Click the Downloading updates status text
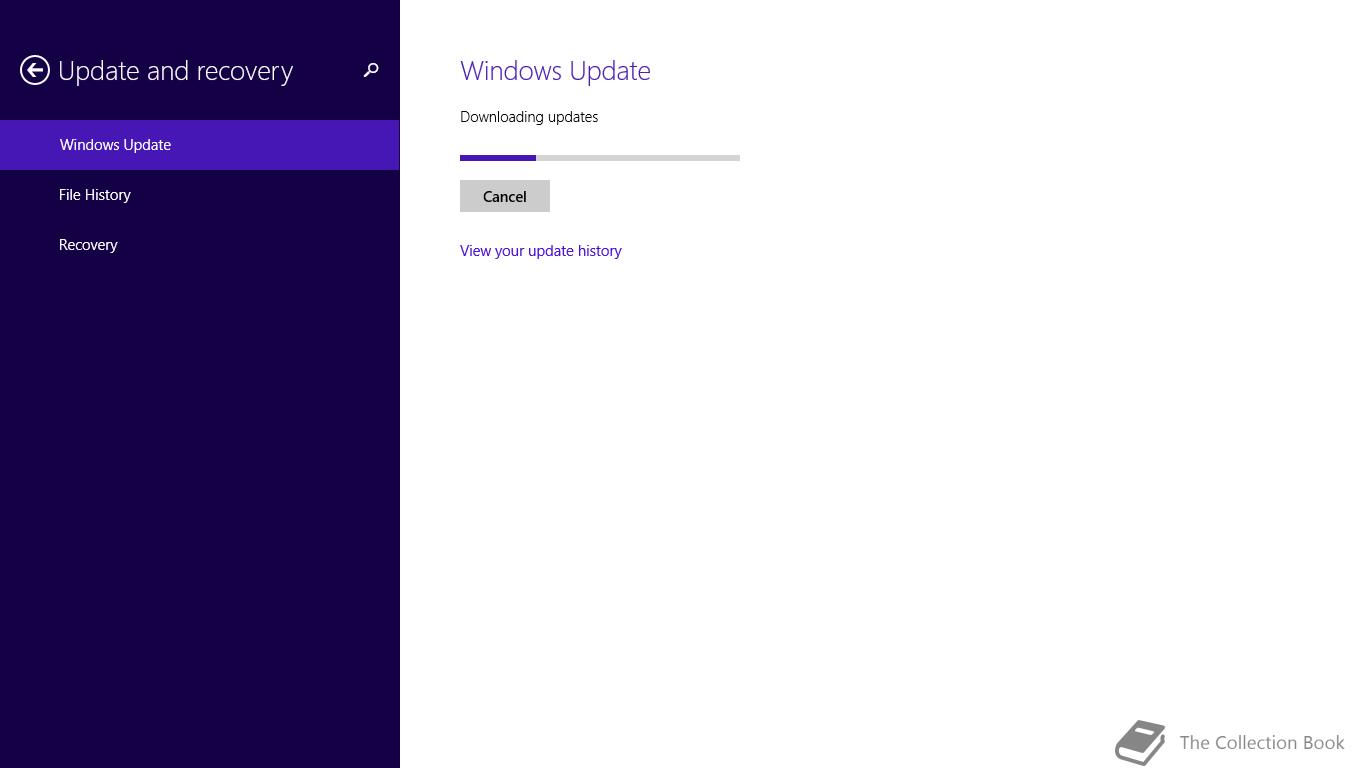The height and width of the screenshot is (768, 1366). pos(529,117)
